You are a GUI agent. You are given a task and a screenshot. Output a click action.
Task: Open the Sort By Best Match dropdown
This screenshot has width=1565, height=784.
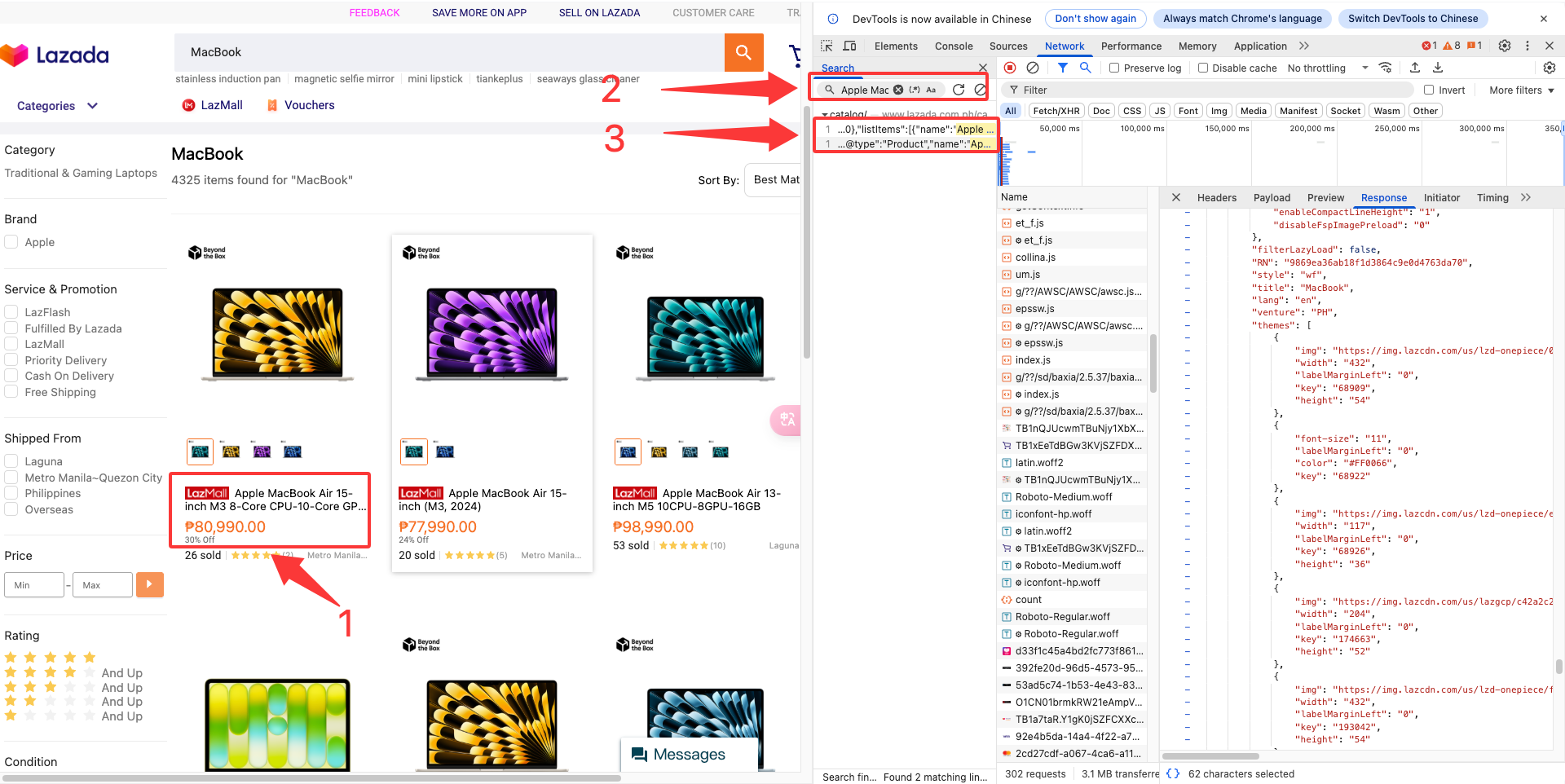pyautogui.click(x=773, y=180)
